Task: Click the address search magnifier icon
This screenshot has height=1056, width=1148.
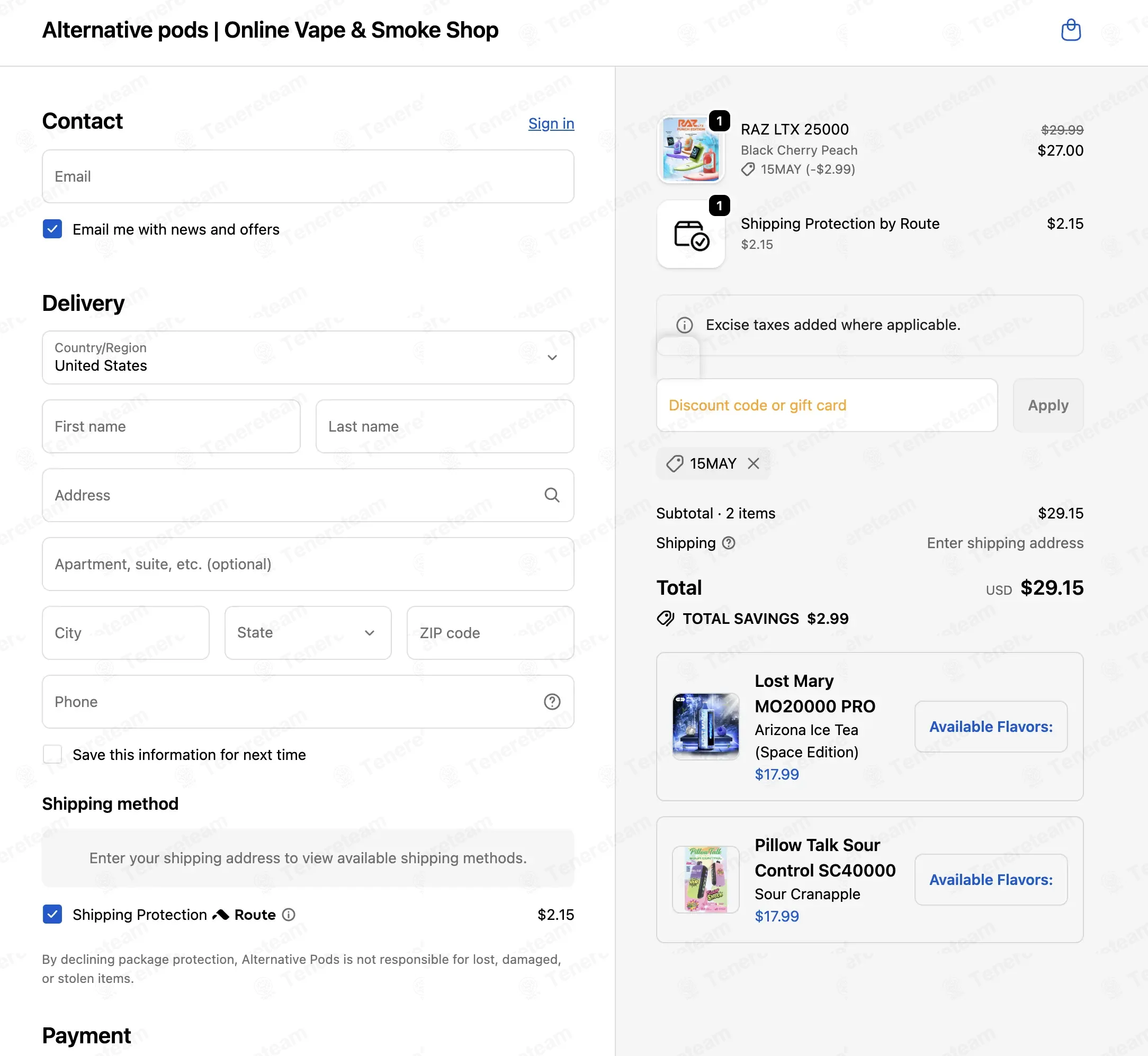Action: pos(551,495)
